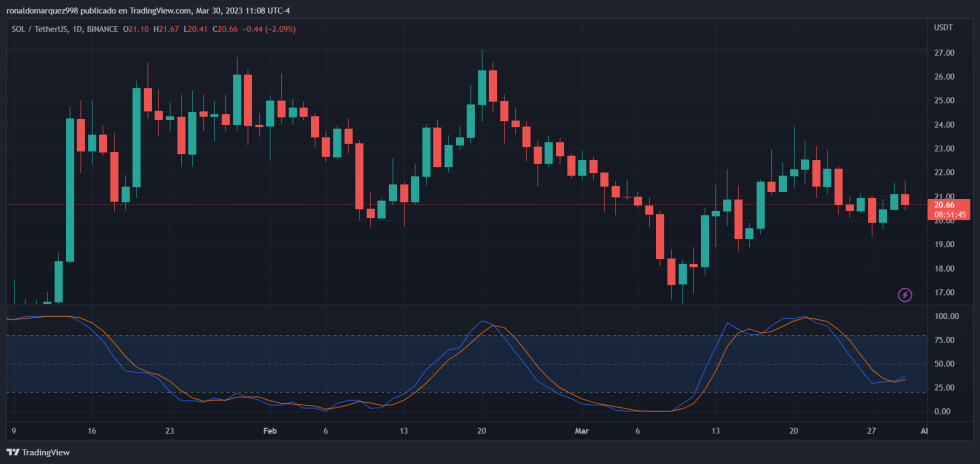Click the countdown timer 08:51:45 label
980x464 pixels.
[x=945, y=215]
